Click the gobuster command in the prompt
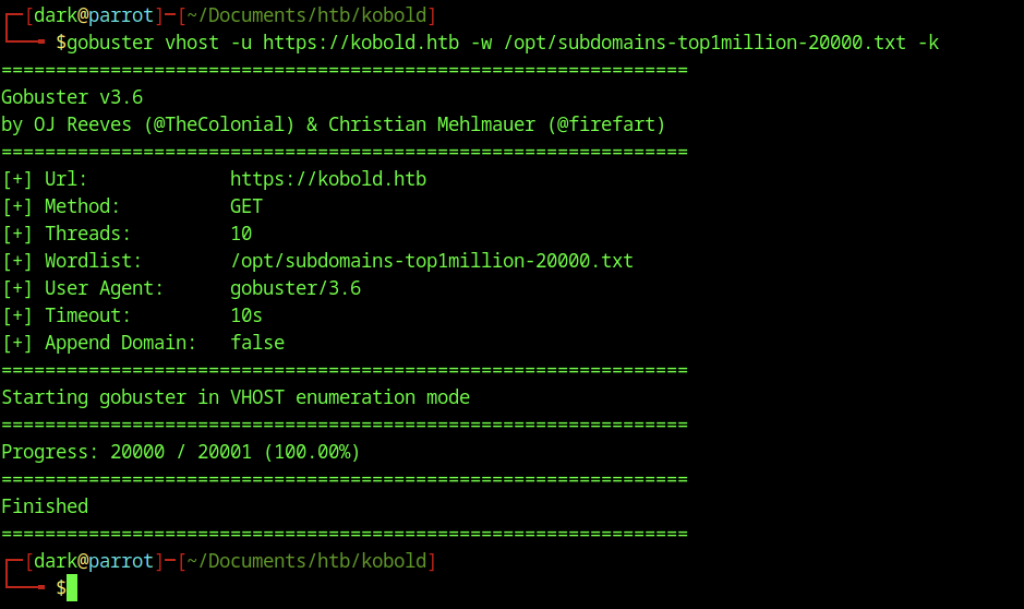Screen dimensions: 1024x609 [110, 42]
